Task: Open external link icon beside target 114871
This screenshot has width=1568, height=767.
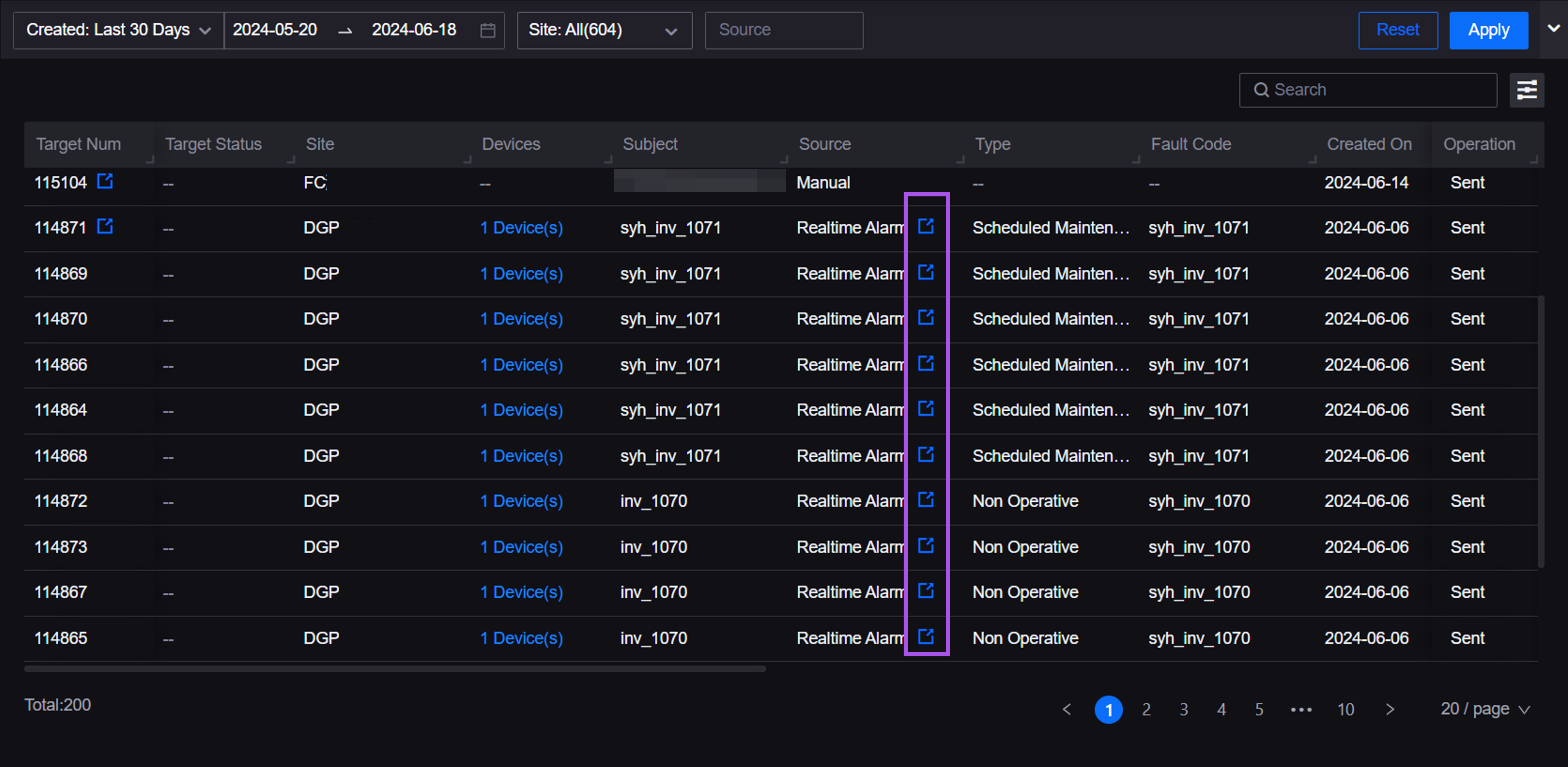Action: 105,226
